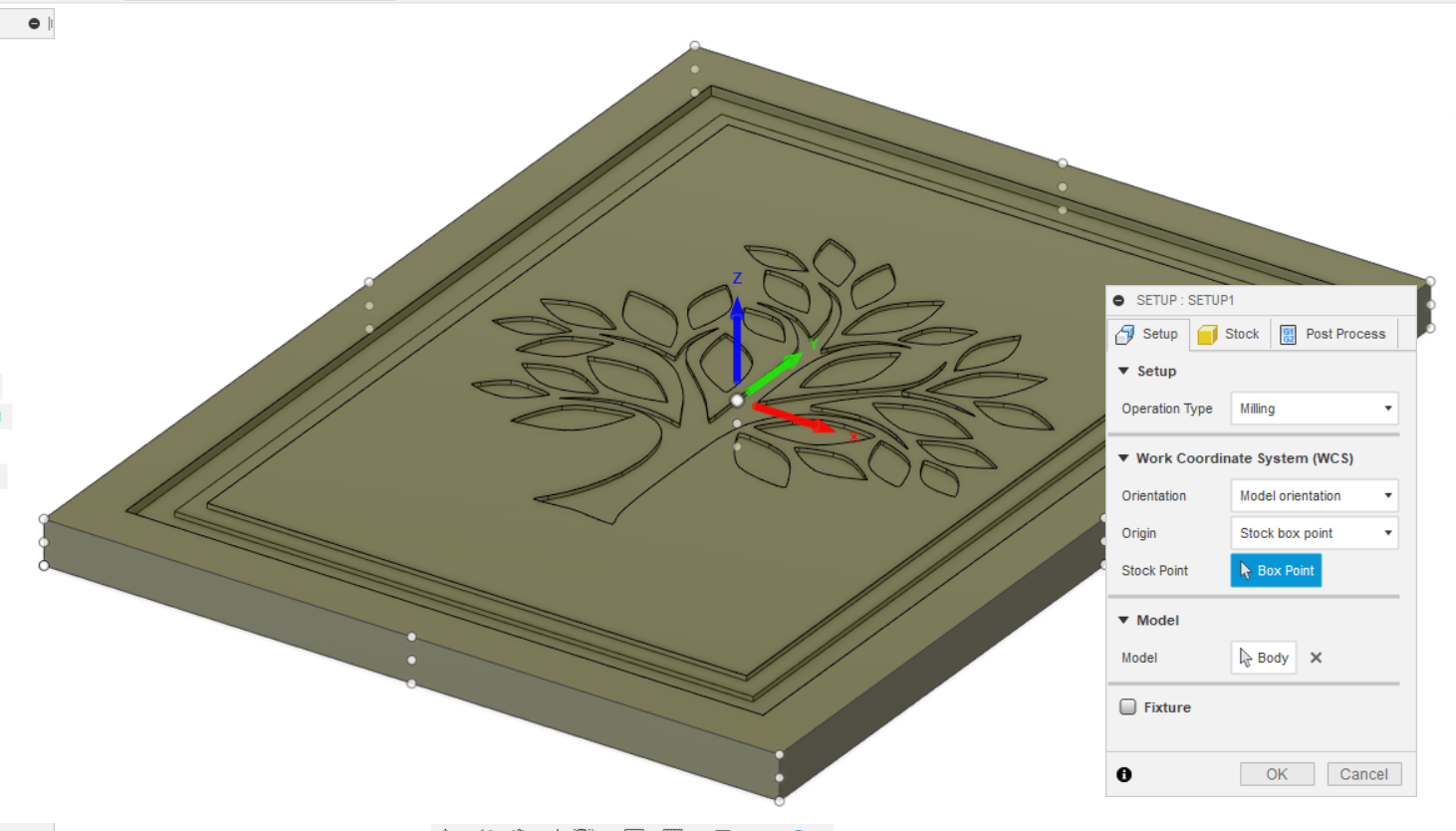1456x831 pixels.
Task: Click the G1G2 Post Process icon
Action: tap(1287, 334)
